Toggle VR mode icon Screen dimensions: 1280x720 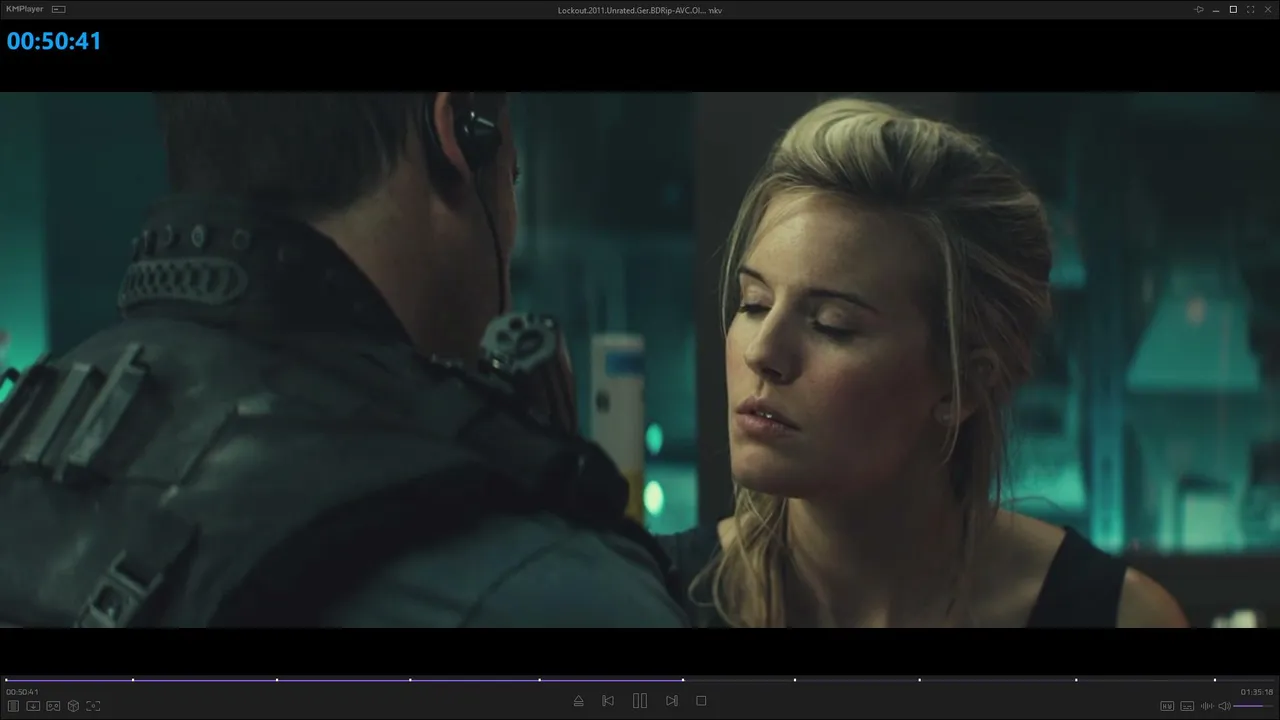53,705
